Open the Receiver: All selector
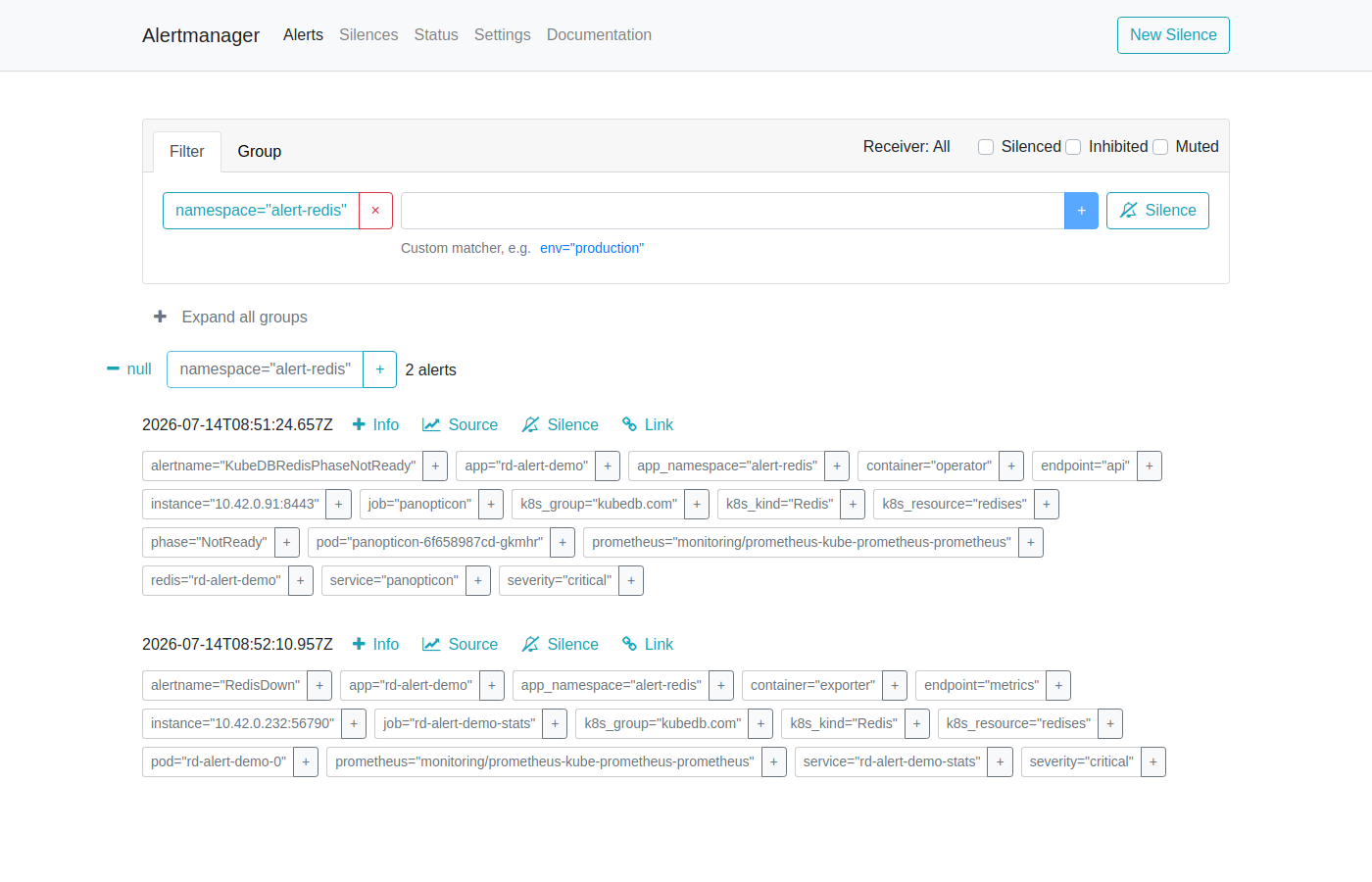1372x882 pixels. click(x=906, y=146)
